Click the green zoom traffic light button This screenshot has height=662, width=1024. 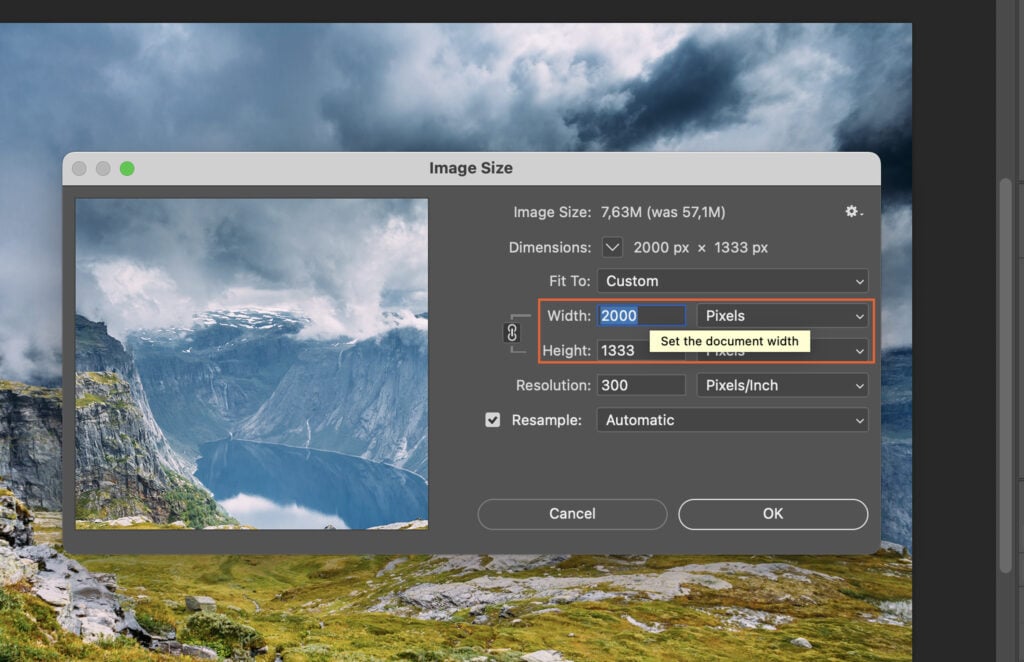pyautogui.click(x=127, y=168)
